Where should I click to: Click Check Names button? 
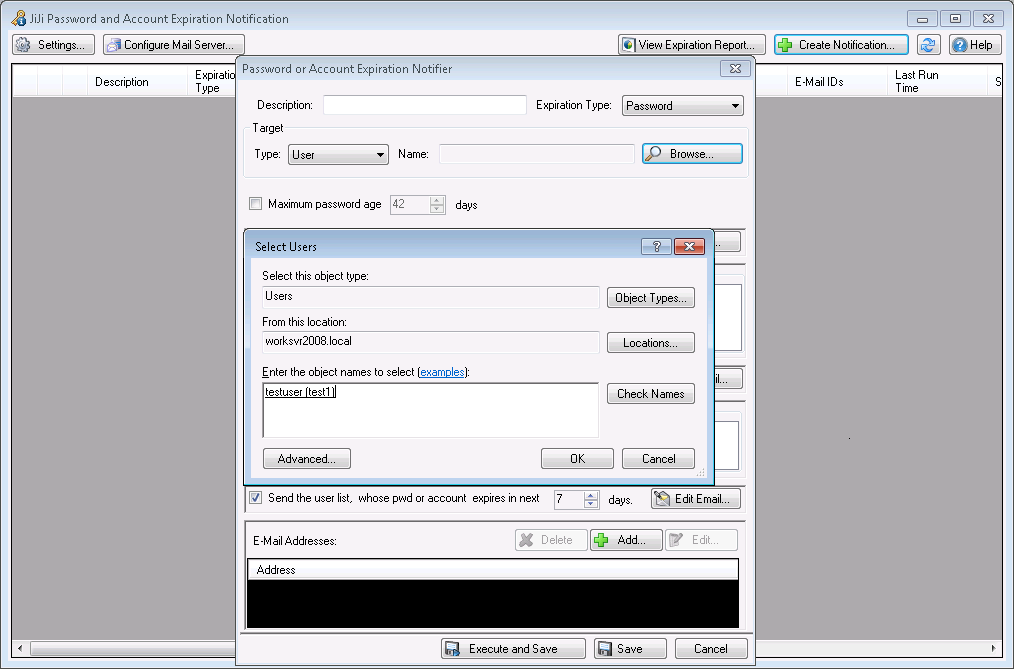coord(651,394)
